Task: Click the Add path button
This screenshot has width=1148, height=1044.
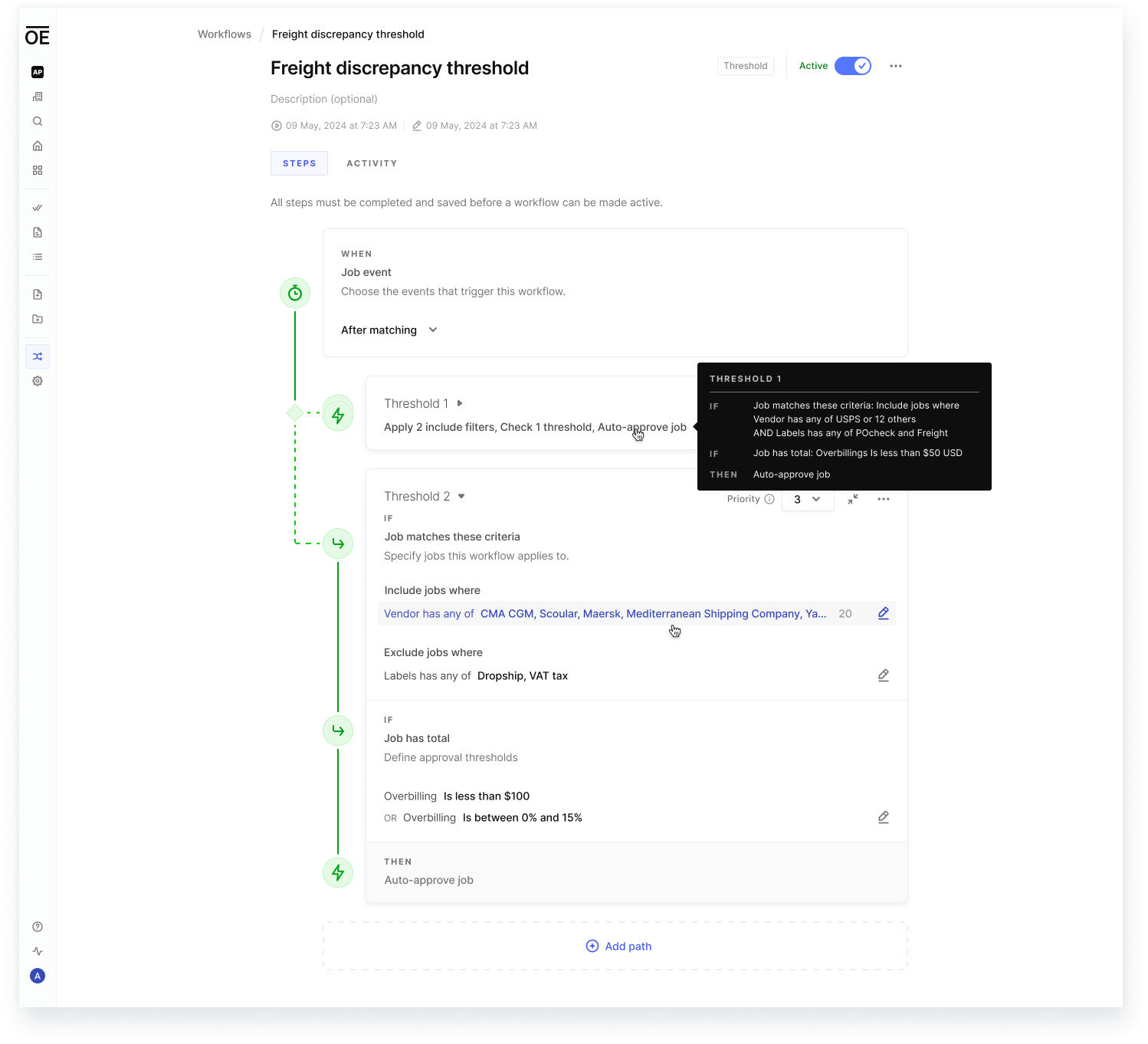Action: [618, 946]
